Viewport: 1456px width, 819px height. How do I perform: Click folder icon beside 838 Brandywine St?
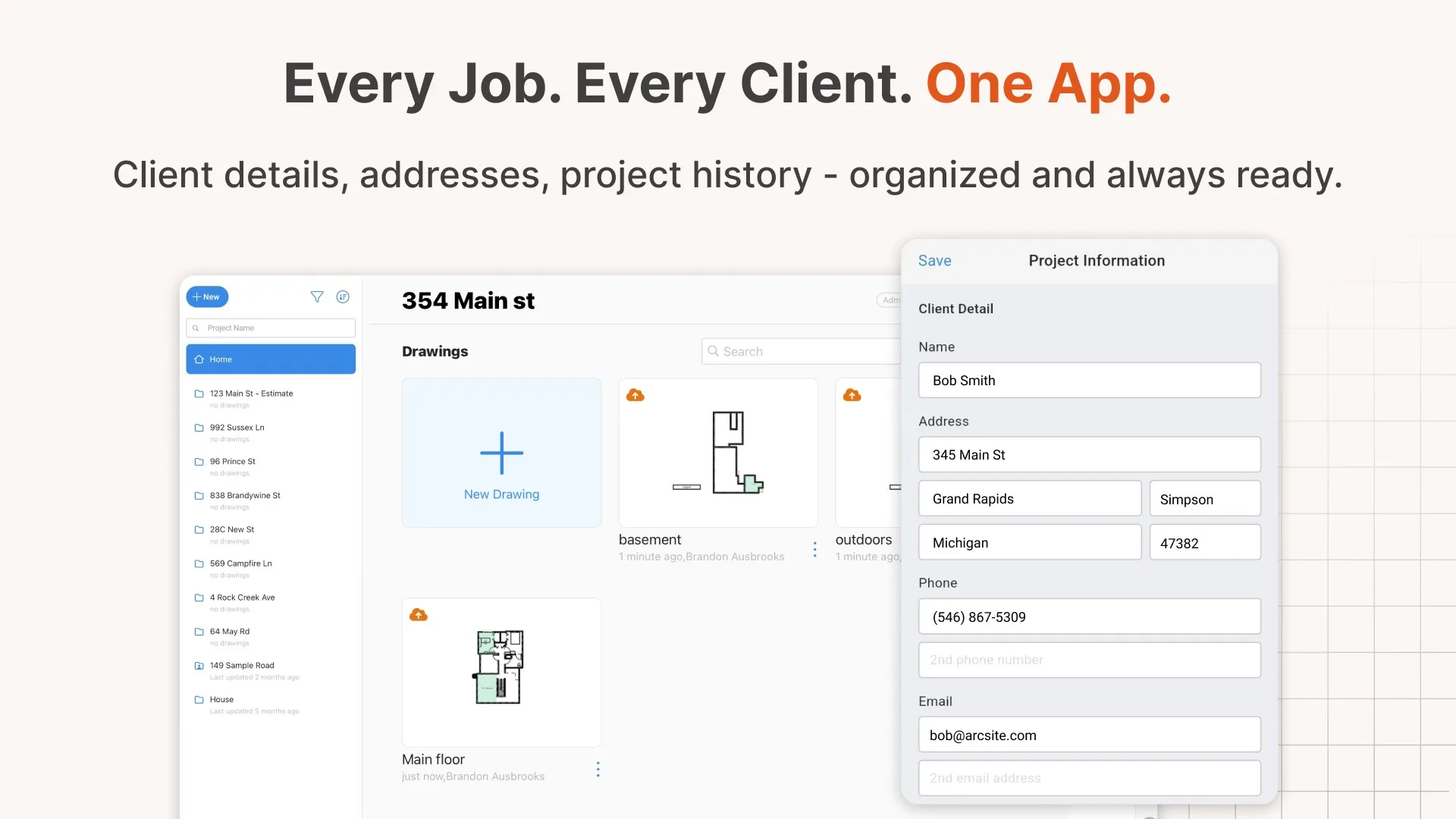(x=199, y=496)
